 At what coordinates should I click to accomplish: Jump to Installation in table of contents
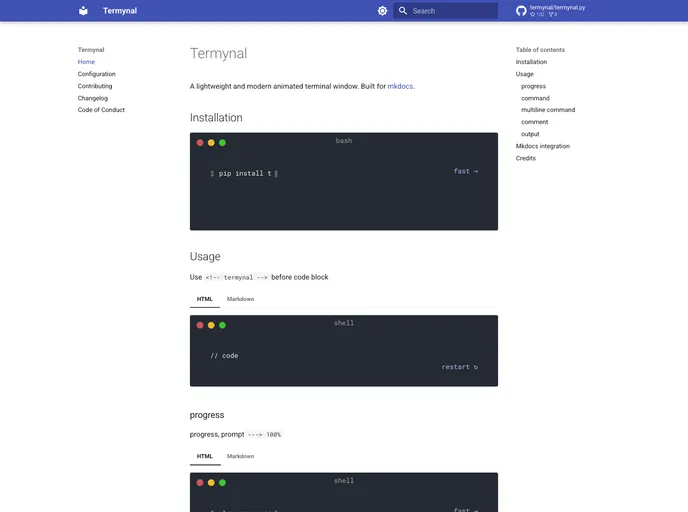point(531,62)
